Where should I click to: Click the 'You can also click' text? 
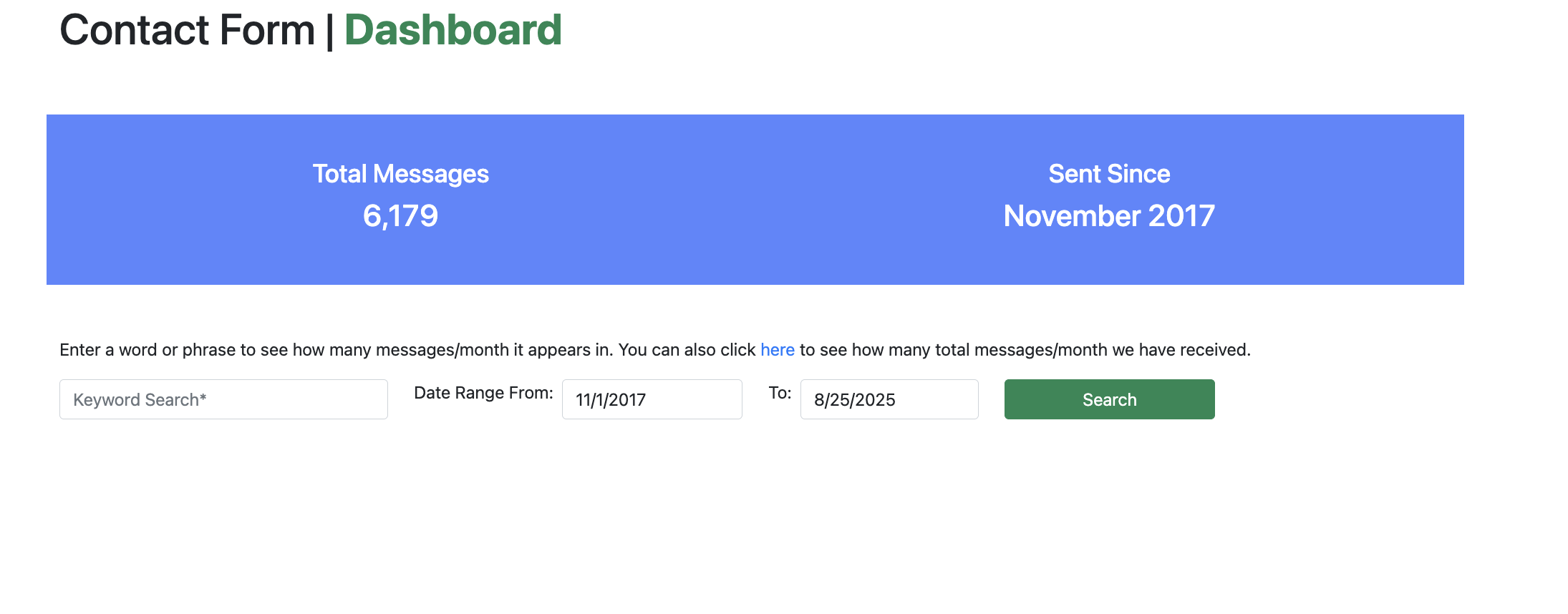(687, 350)
